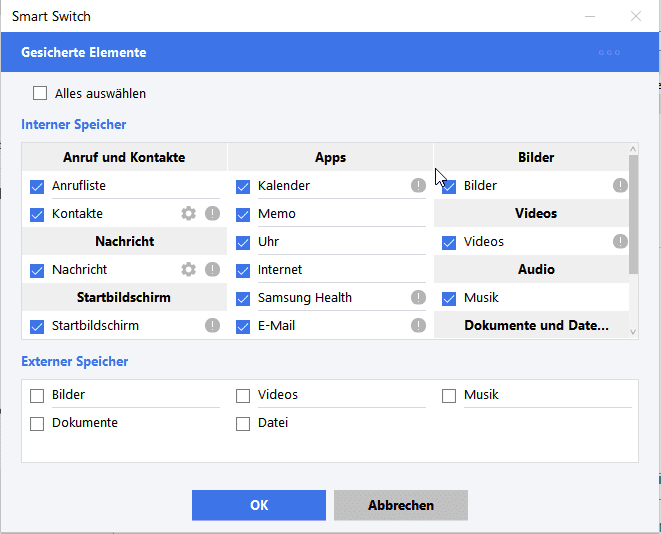Uncheck Kontakte checkbox
Image resolution: width=661 pixels, height=534 pixels.
tap(37, 215)
